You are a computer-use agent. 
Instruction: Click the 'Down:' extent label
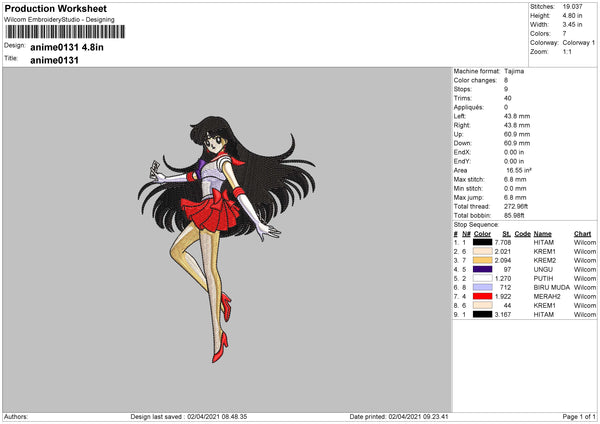click(x=463, y=143)
